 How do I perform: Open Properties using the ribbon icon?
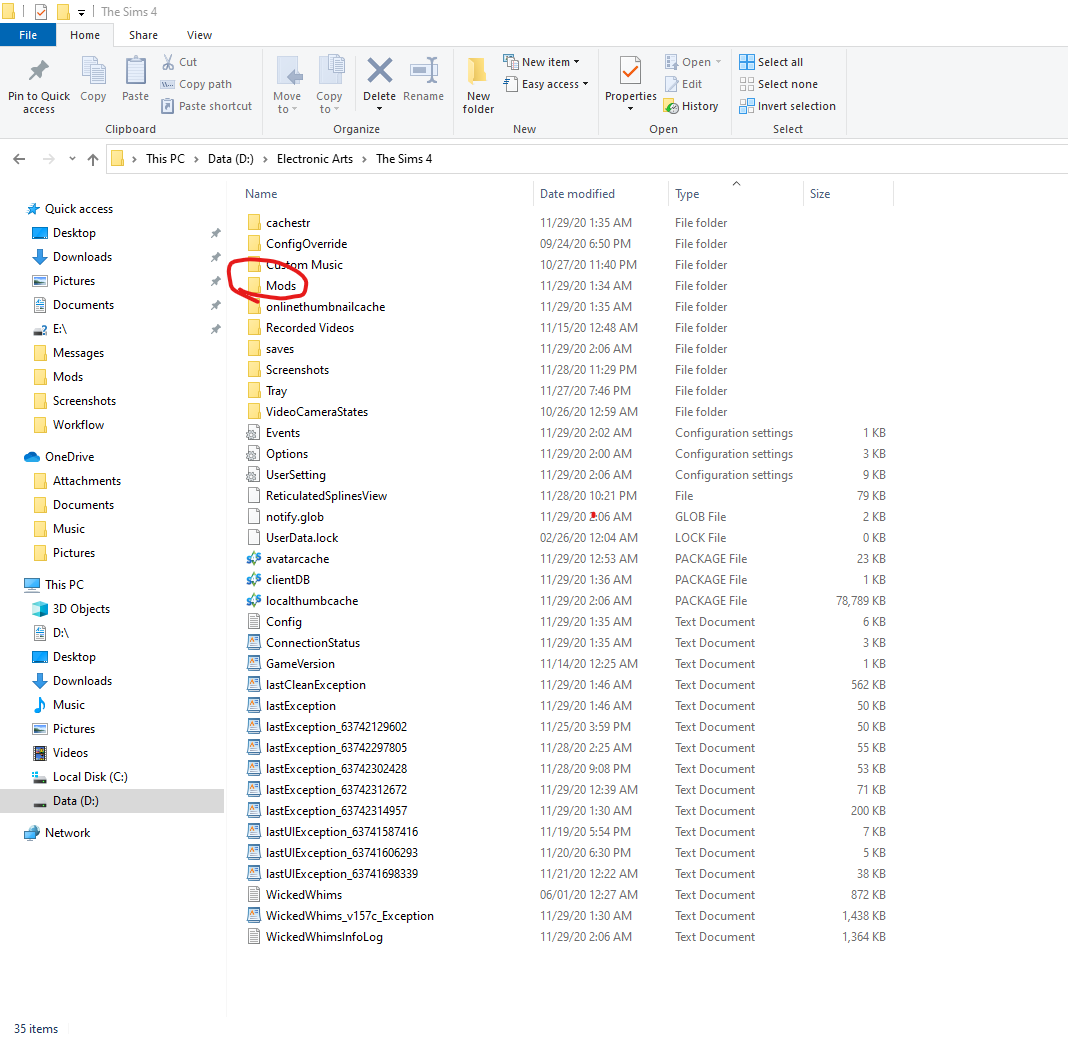(630, 72)
